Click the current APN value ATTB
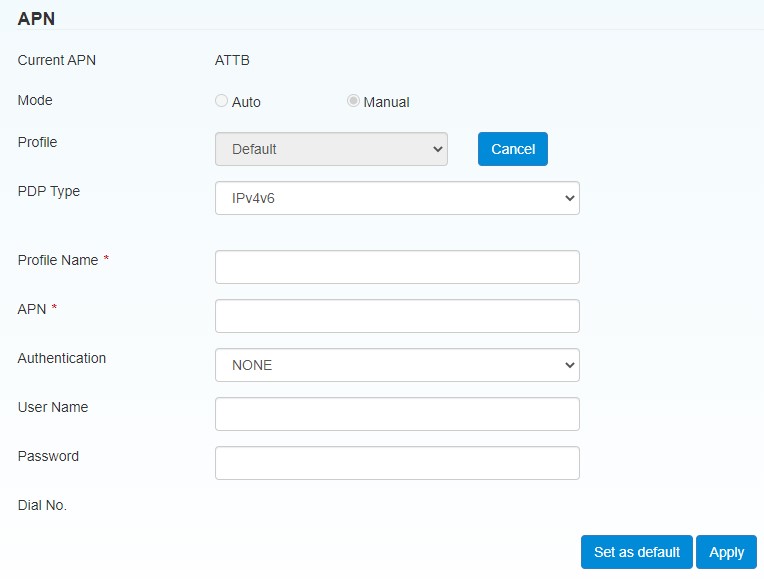 (232, 60)
